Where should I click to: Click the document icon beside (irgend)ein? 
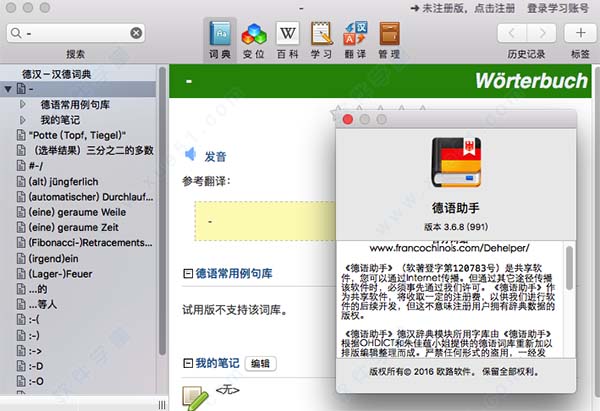click(x=21, y=259)
